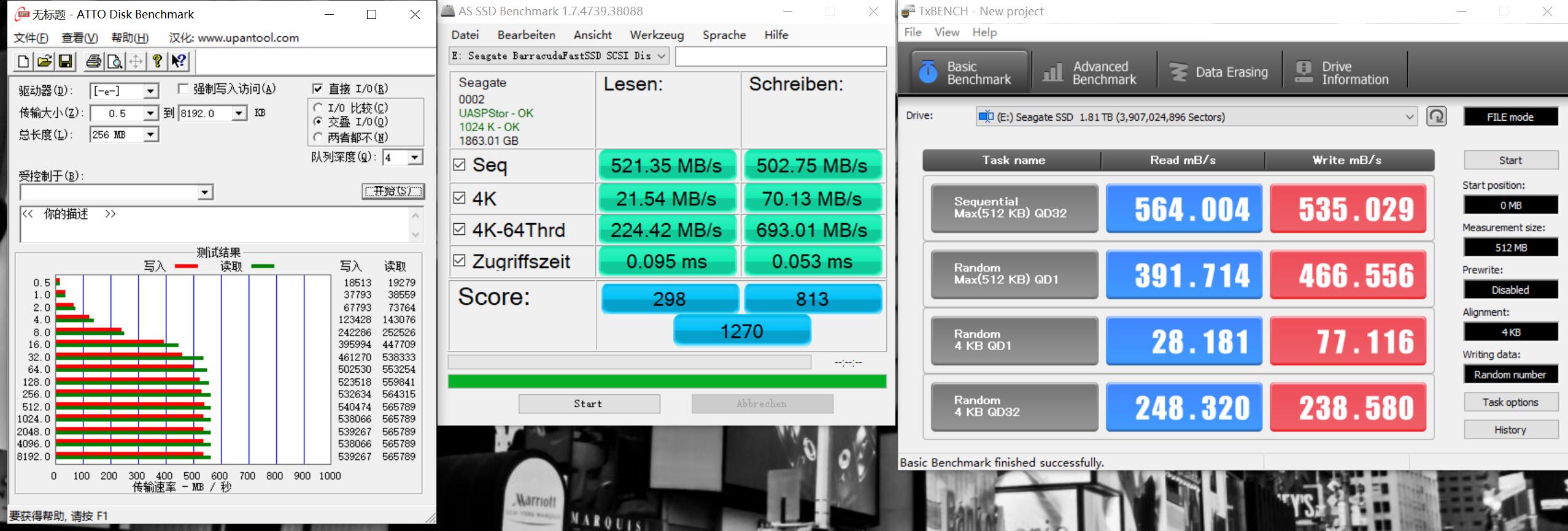Open the 总长度(L) dropdown showing 256 MB
Image resolution: width=1568 pixels, height=531 pixels.
point(150,135)
